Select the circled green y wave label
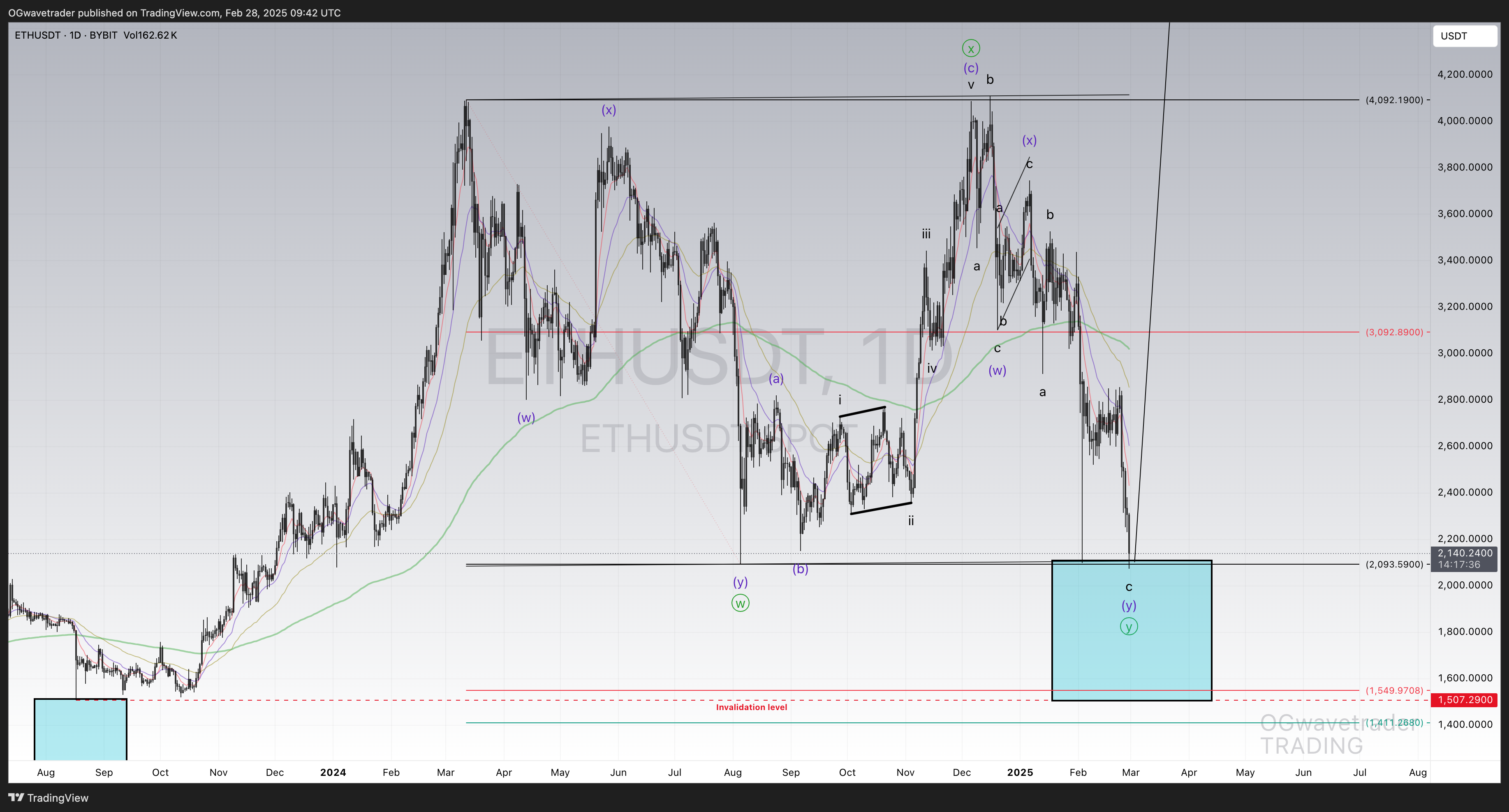Viewport: 1509px width, 812px height. pyautogui.click(x=1129, y=626)
